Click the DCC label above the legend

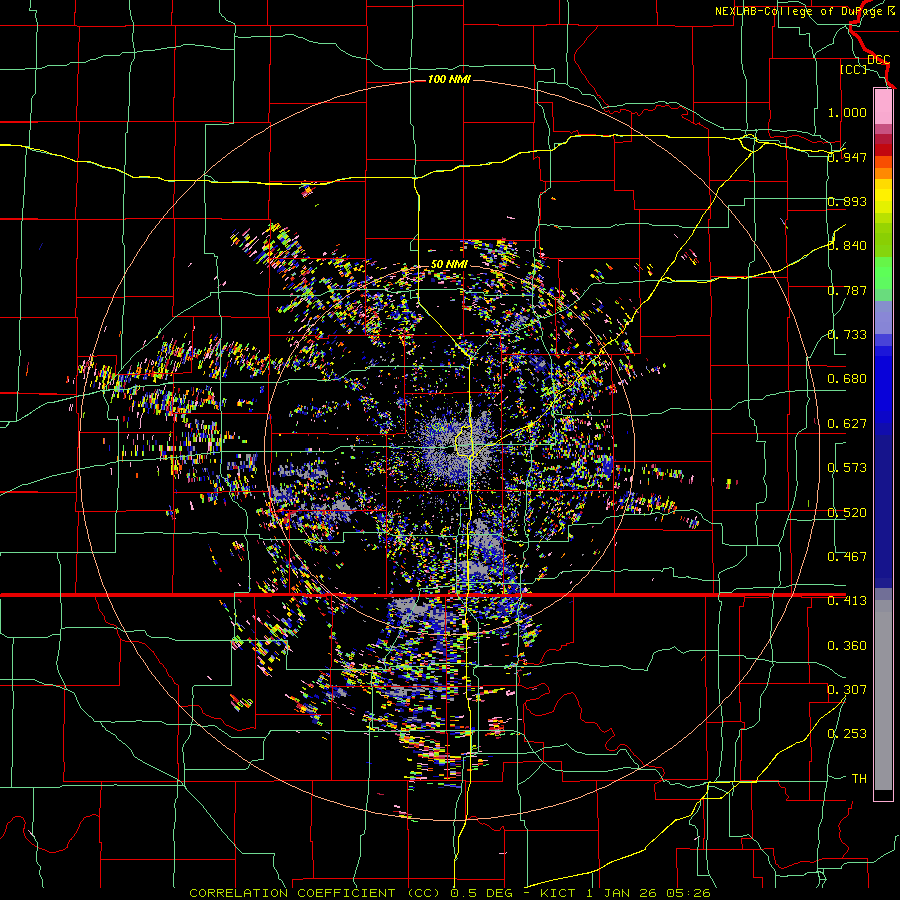[x=878, y=60]
